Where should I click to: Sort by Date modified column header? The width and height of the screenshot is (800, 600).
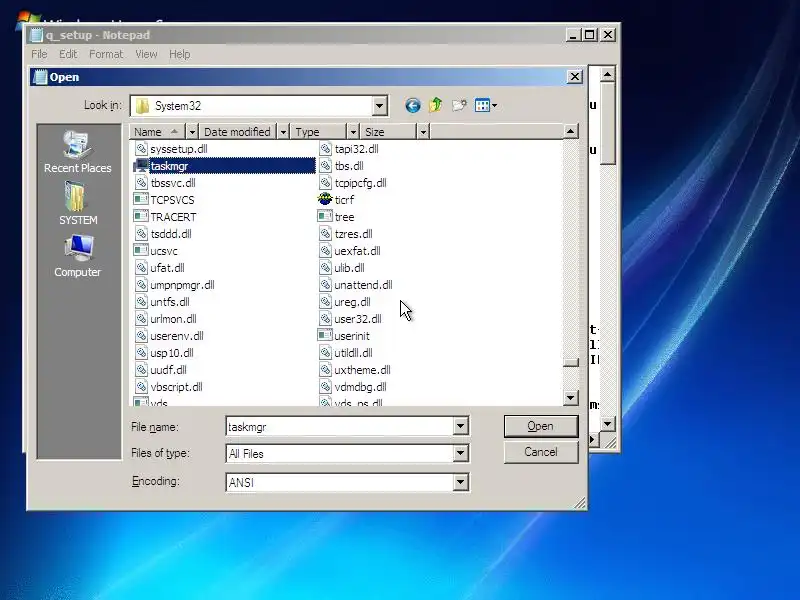click(x=238, y=132)
